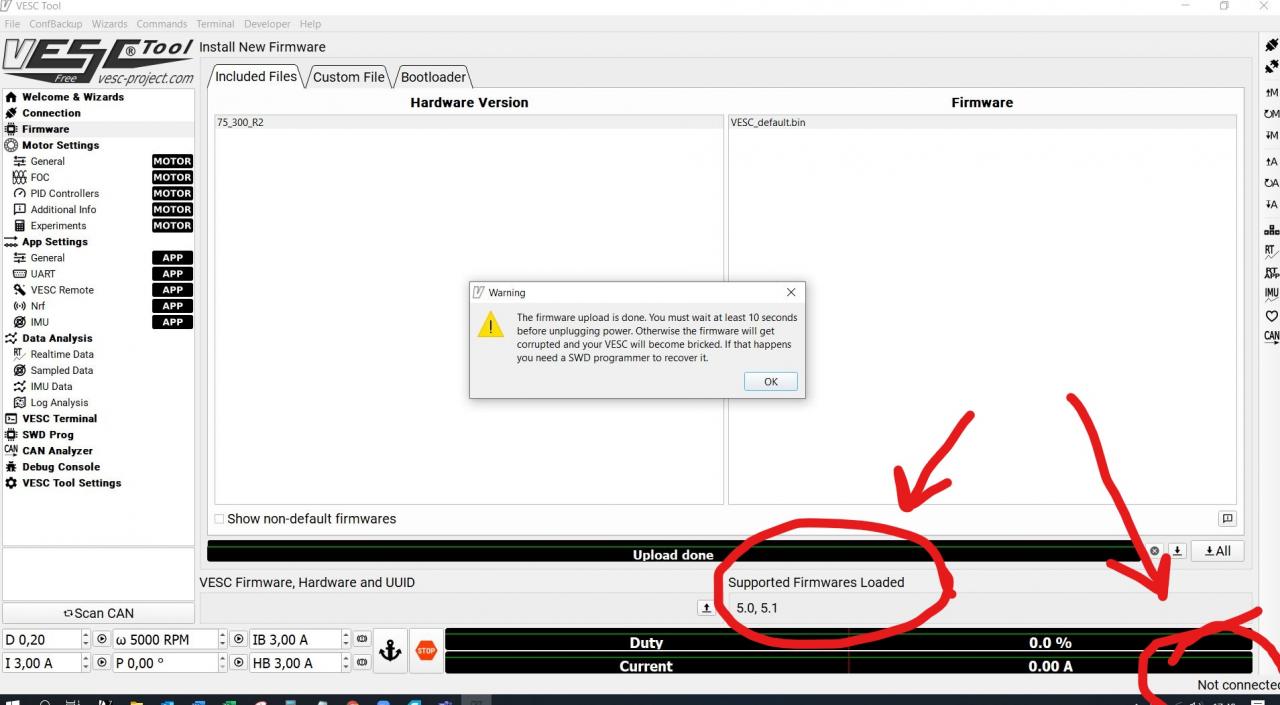The width and height of the screenshot is (1280, 705).
Task: Click the circular-arrow A default app config icon
Action: click(x=1271, y=183)
